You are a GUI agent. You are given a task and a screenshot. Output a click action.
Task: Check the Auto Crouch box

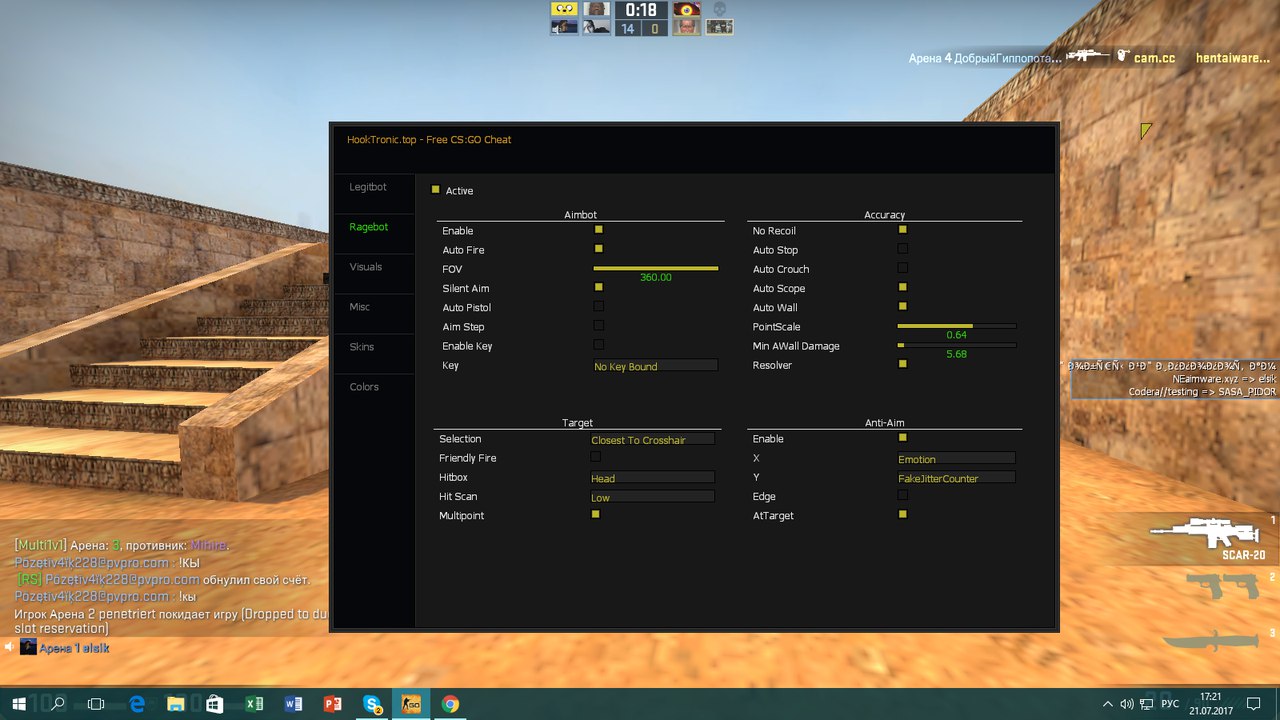pos(902,267)
